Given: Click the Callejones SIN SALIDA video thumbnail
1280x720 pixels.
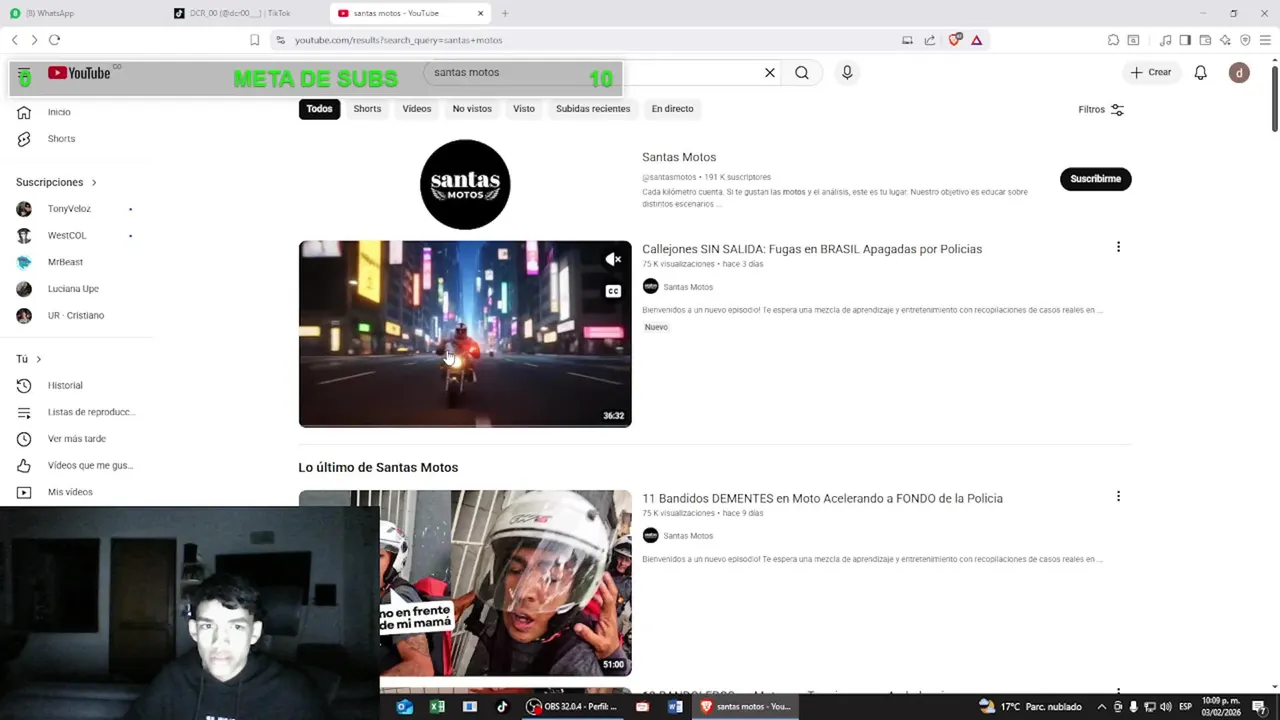Looking at the screenshot, I should pyautogui.click(x=465, y=334).
